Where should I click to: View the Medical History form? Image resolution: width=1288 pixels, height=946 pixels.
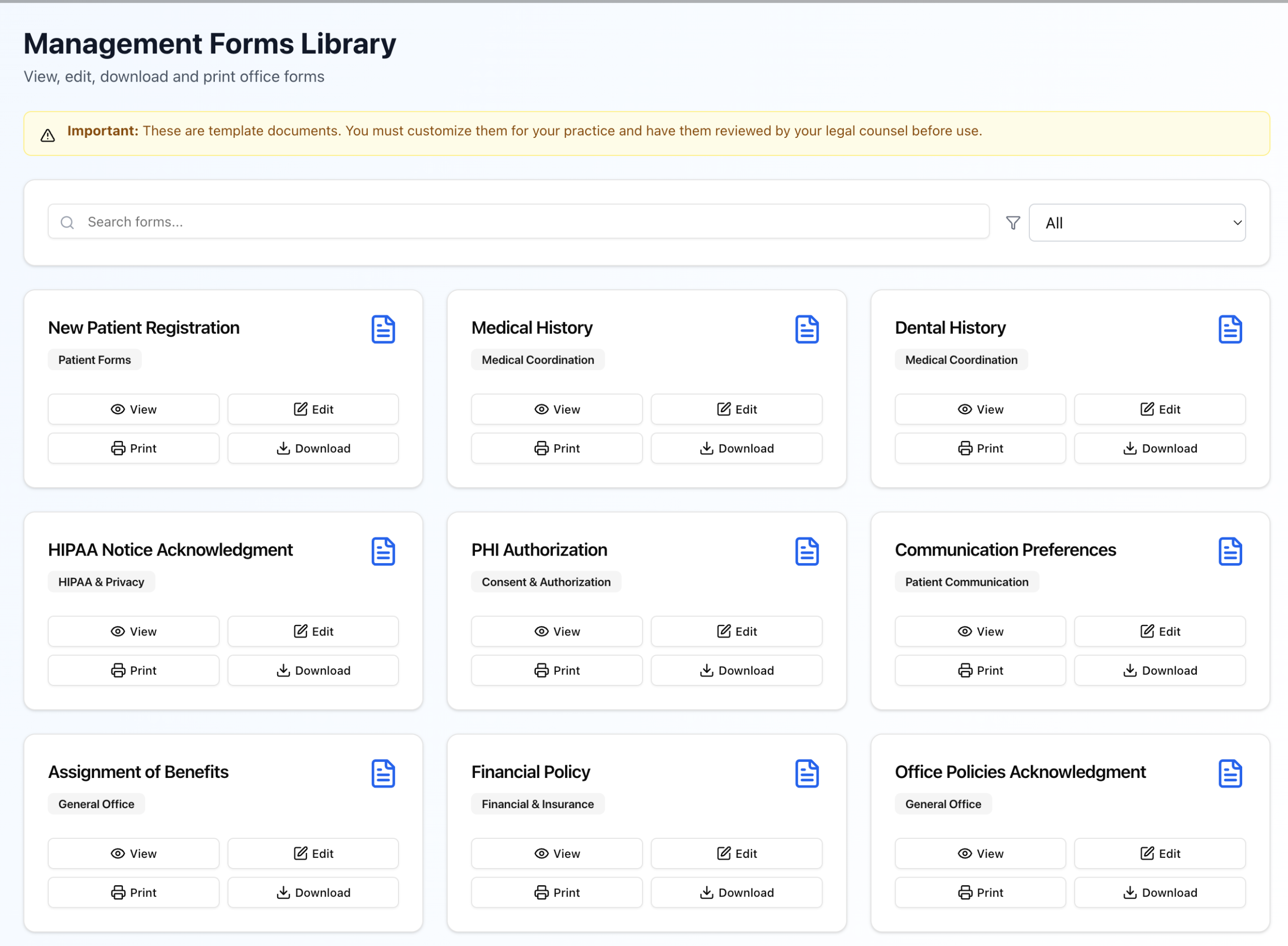pyautogui.click(x=557, y=409)
